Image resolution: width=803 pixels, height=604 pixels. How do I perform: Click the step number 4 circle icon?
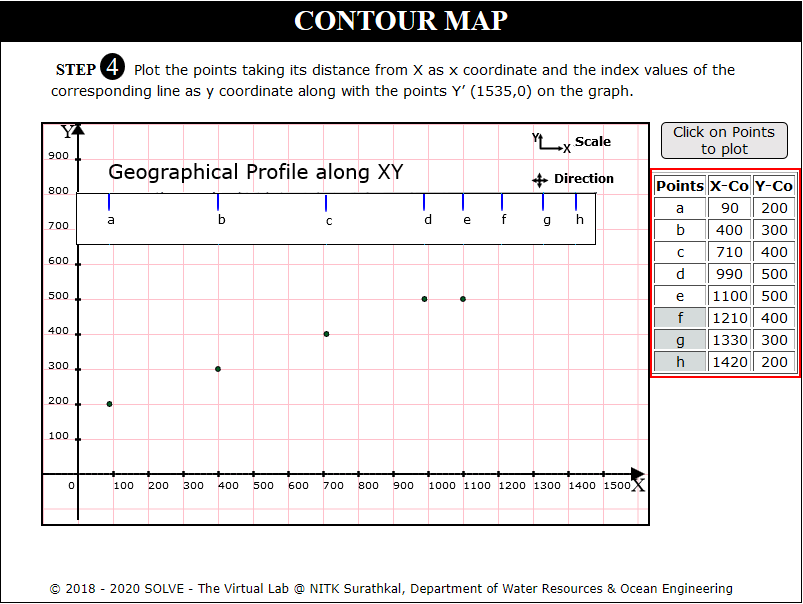click(x=113, y=69)
